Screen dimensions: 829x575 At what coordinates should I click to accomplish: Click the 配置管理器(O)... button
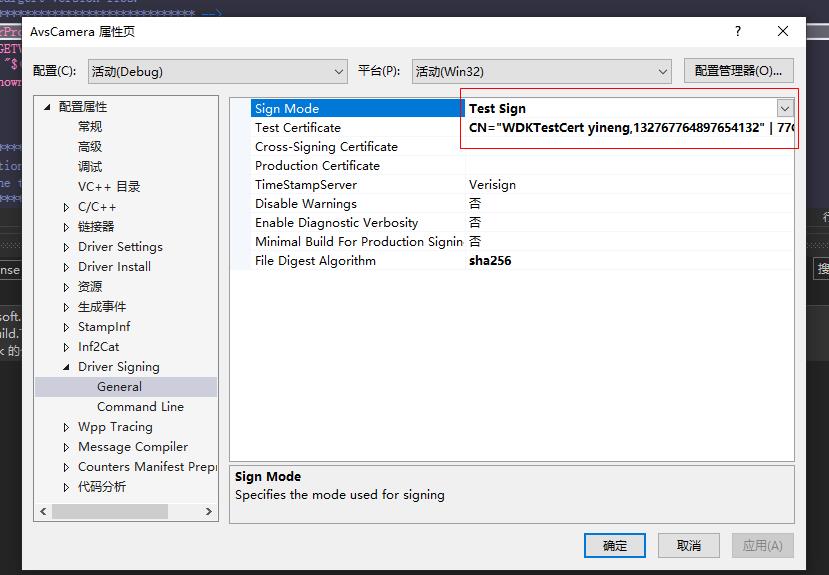tap(739, 71)
